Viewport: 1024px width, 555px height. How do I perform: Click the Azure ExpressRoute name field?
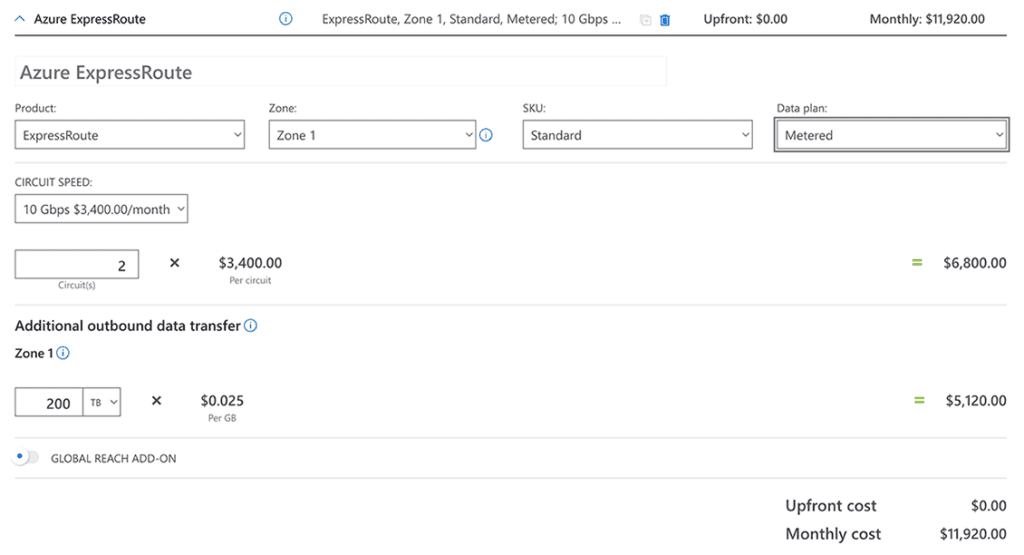tap(340, 72)
